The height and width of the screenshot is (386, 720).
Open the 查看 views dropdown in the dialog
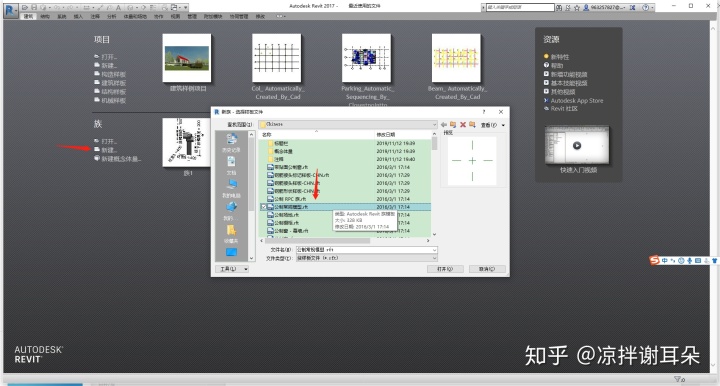[x=493, y=125]
